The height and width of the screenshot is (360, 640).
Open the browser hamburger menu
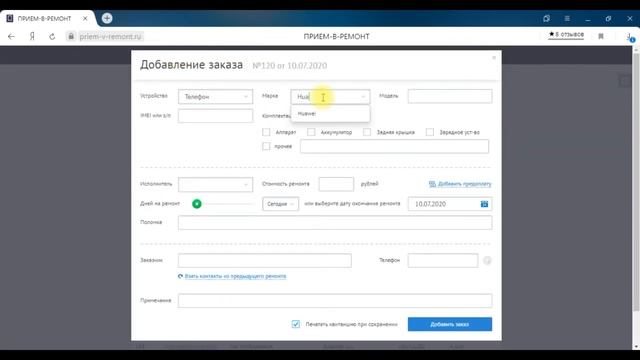coord(567,18)
